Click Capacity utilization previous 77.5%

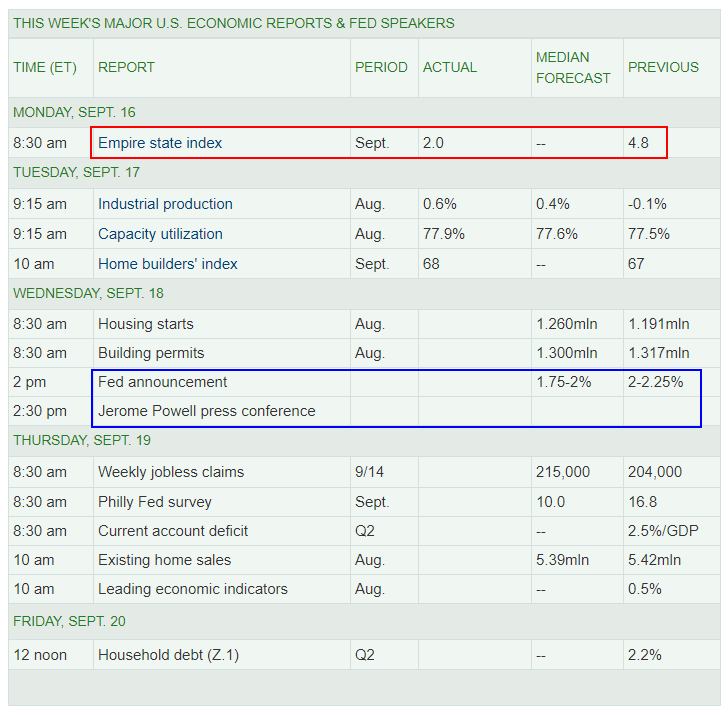click(x=649, y=234)
